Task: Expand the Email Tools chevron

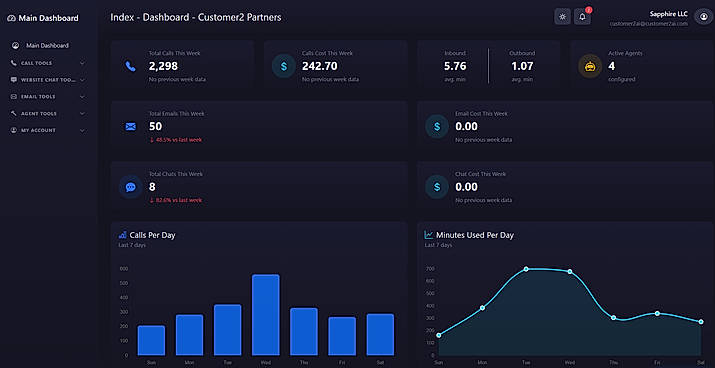Action: (x=82, y=97)
